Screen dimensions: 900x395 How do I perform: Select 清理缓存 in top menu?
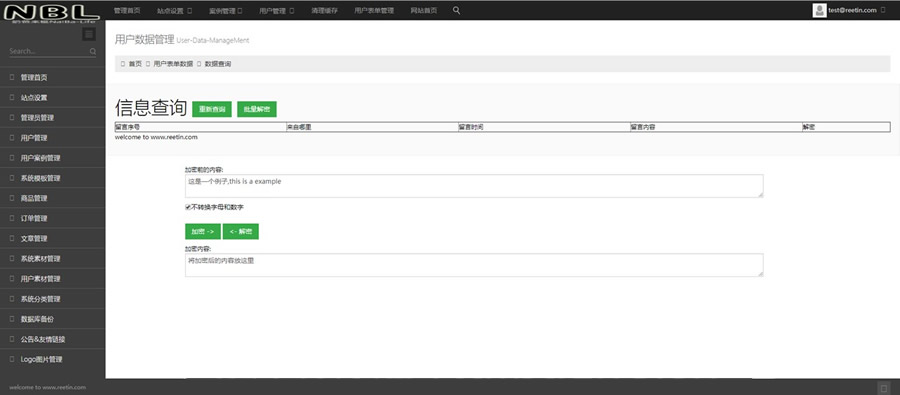tap(325, 11)
